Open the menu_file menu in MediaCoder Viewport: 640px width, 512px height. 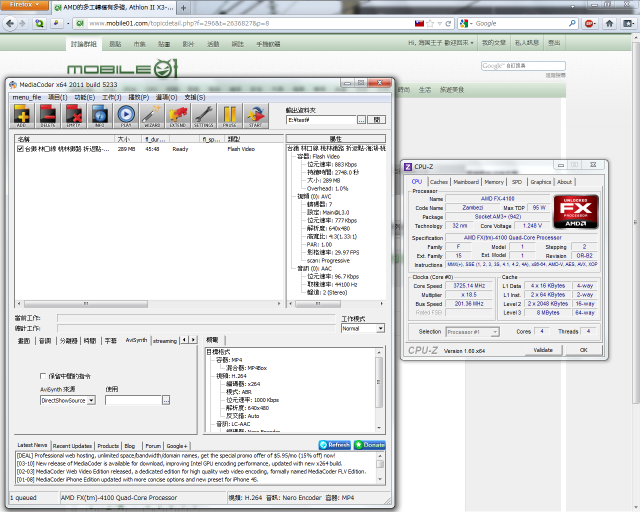click(27, 97)
